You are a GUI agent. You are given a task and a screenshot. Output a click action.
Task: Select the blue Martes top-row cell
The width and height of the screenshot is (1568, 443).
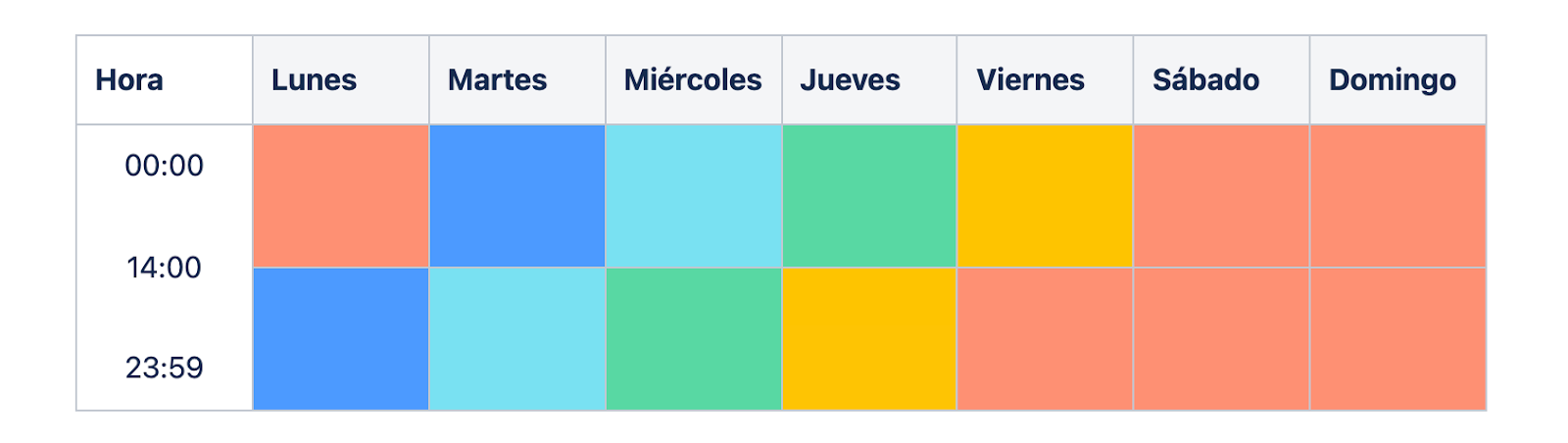(x=517, y=196)
